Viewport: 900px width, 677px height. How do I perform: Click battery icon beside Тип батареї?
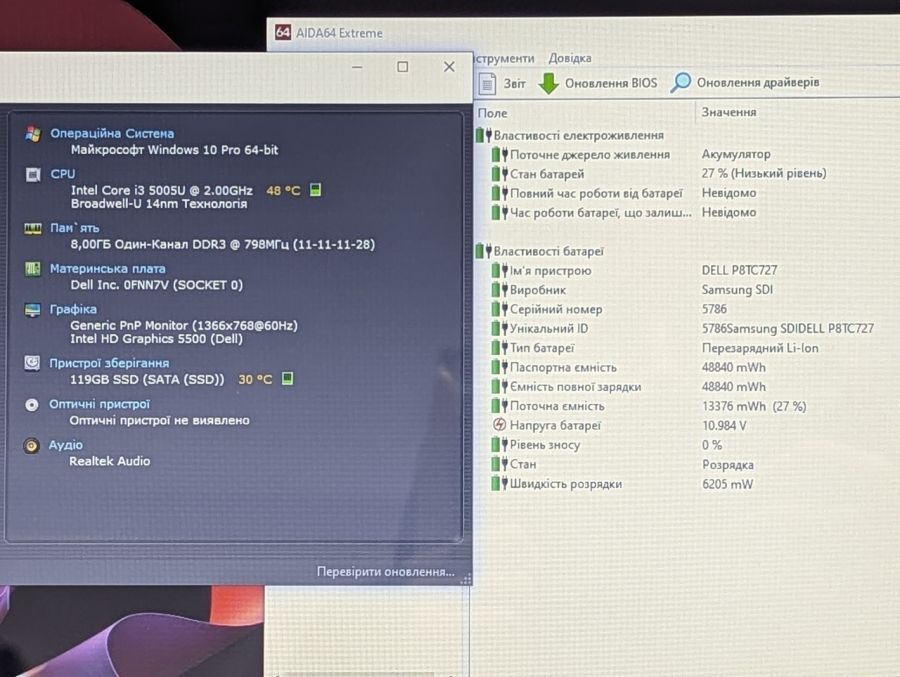click(499, 347)
